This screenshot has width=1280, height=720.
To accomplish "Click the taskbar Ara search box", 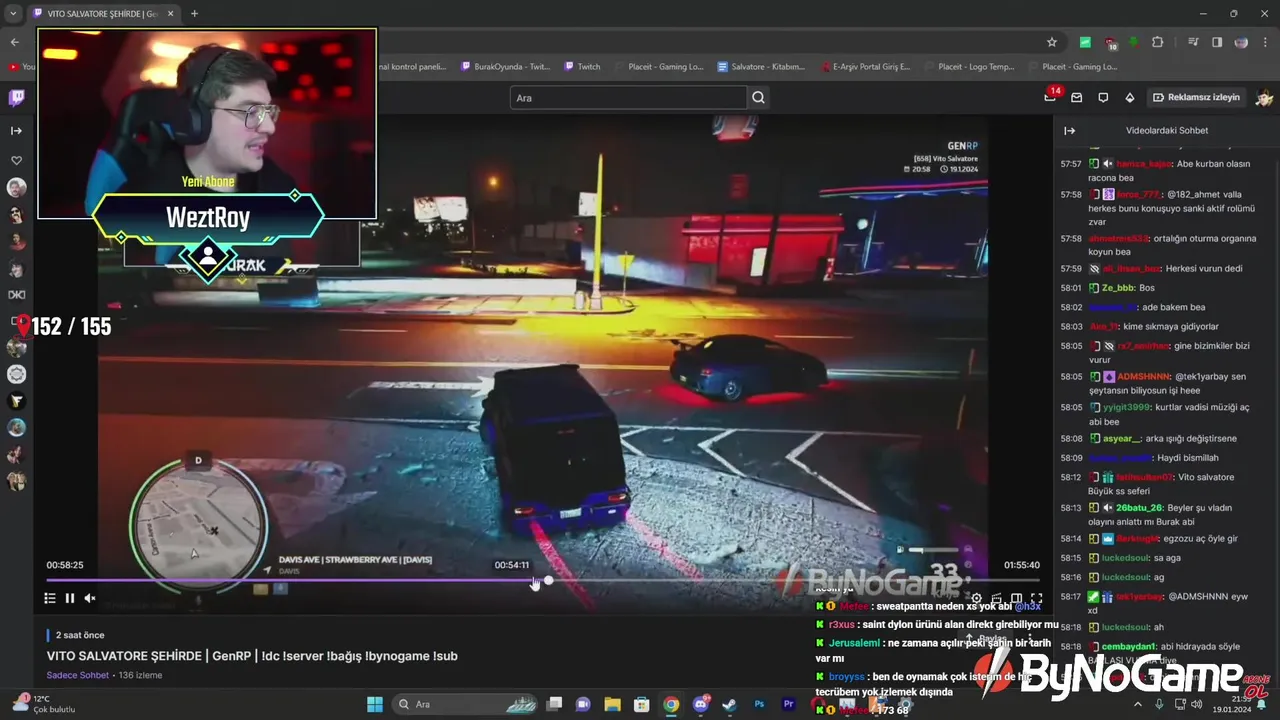I will pos(464,704).
